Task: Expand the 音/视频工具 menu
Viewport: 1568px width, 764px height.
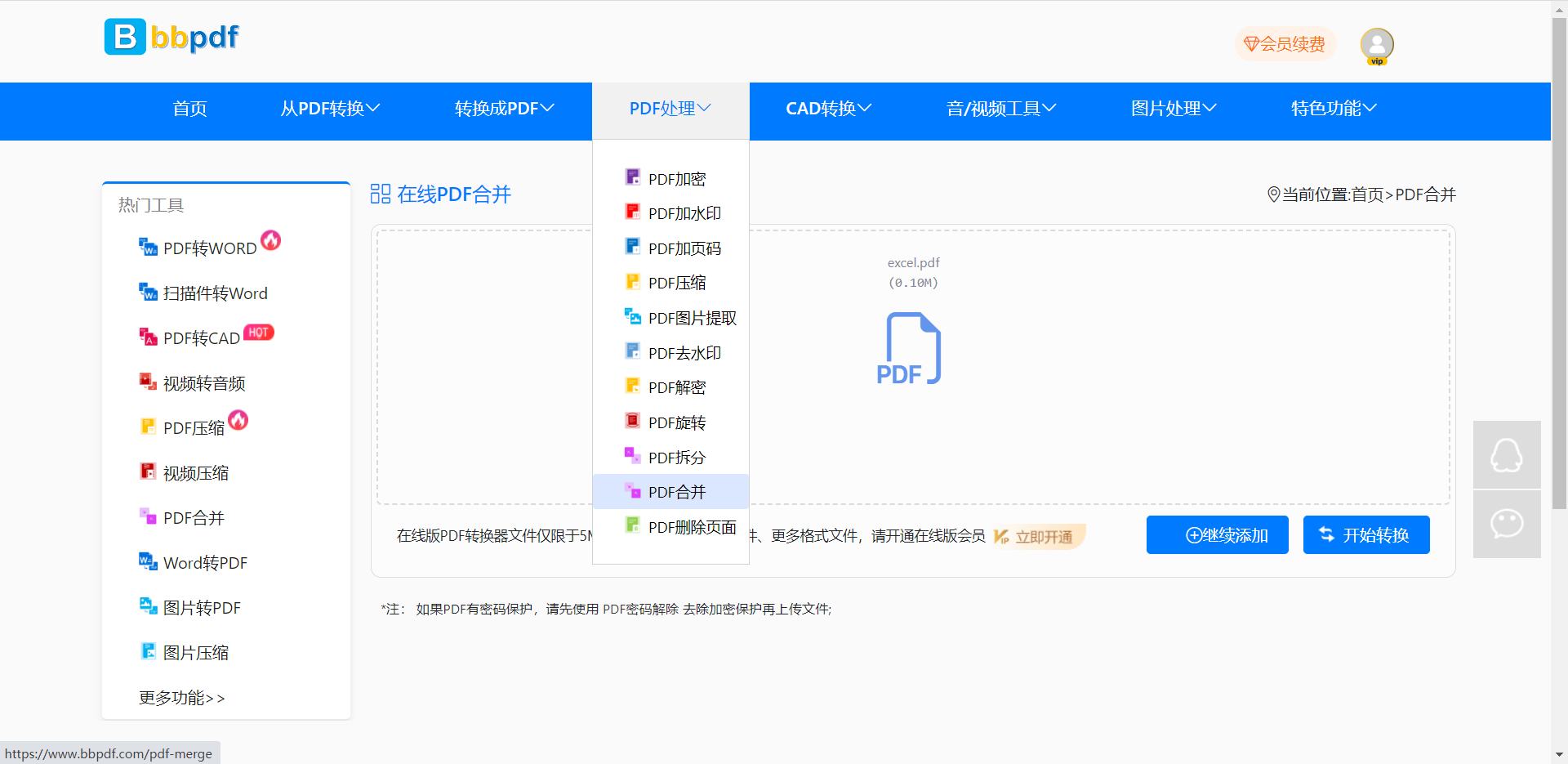Action: pos(1001,109)
